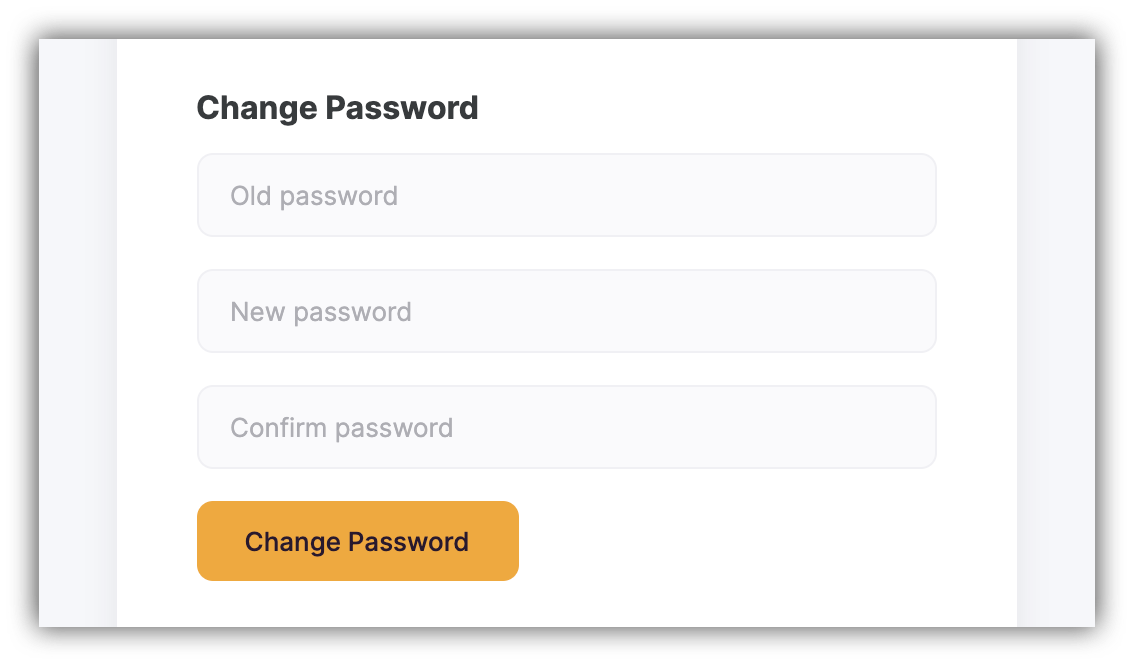This screenshot has height=666, width=1134.
Task: Submit the form via Change Password button
Action: pyautogui.click(x=357, y=541)
